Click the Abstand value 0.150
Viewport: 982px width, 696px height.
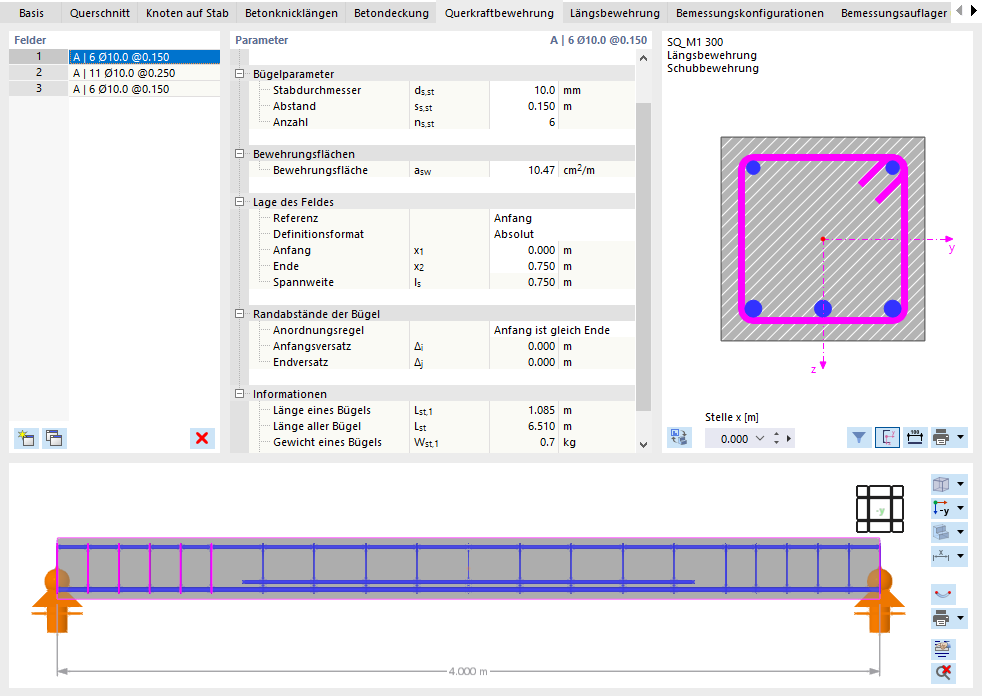pos(523,106)
